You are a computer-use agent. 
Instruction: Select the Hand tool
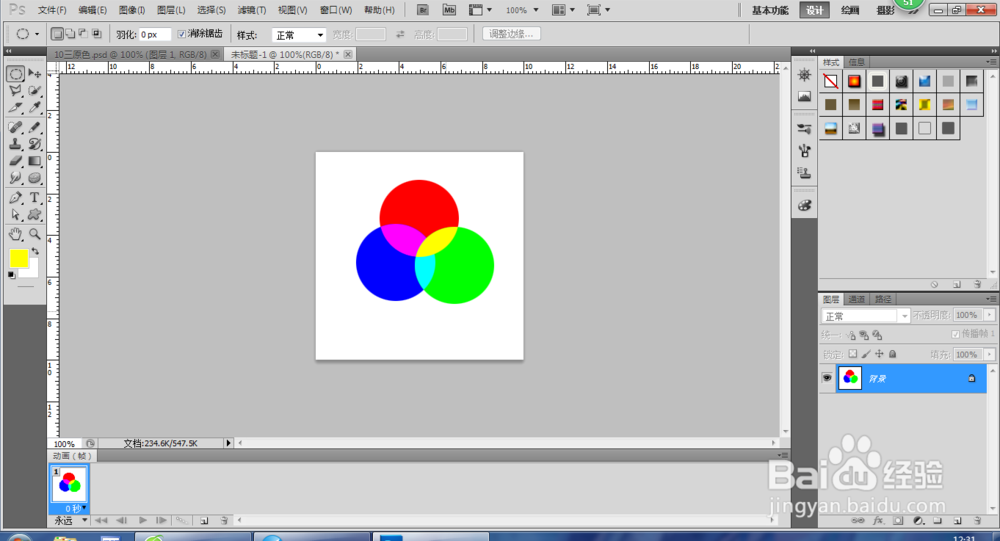(x=16, y=234)
